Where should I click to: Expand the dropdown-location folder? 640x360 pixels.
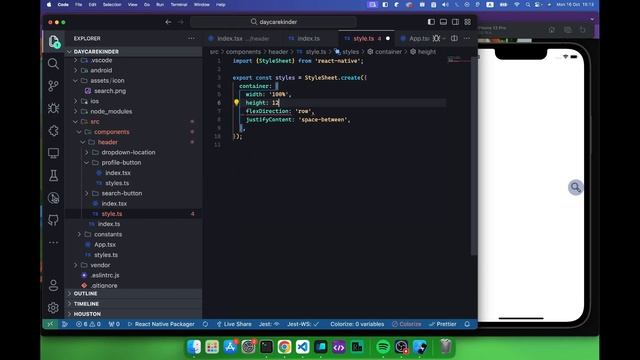[133, 152]
